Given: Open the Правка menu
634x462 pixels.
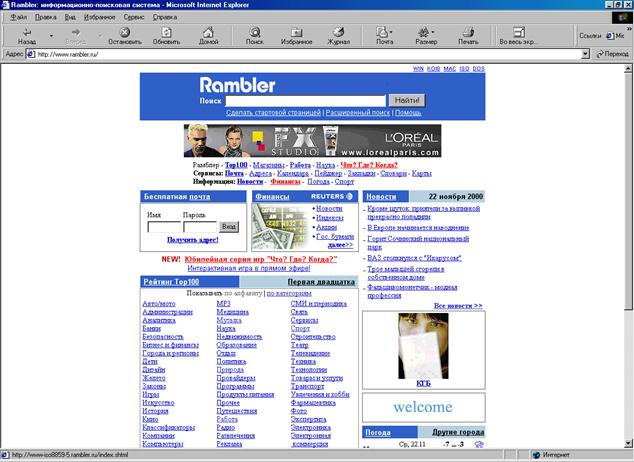Looking at the screenshot, I should click(x=46, y=17).
